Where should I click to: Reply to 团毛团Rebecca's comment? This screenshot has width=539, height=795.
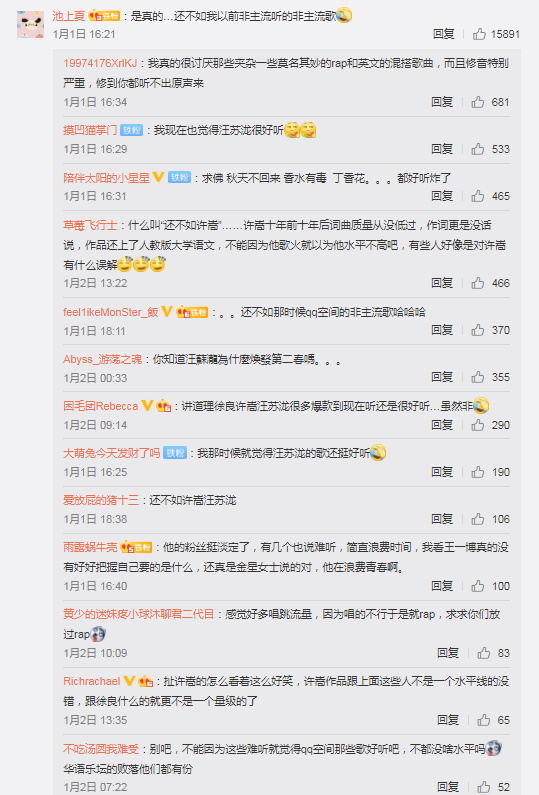tap(442, 425)
